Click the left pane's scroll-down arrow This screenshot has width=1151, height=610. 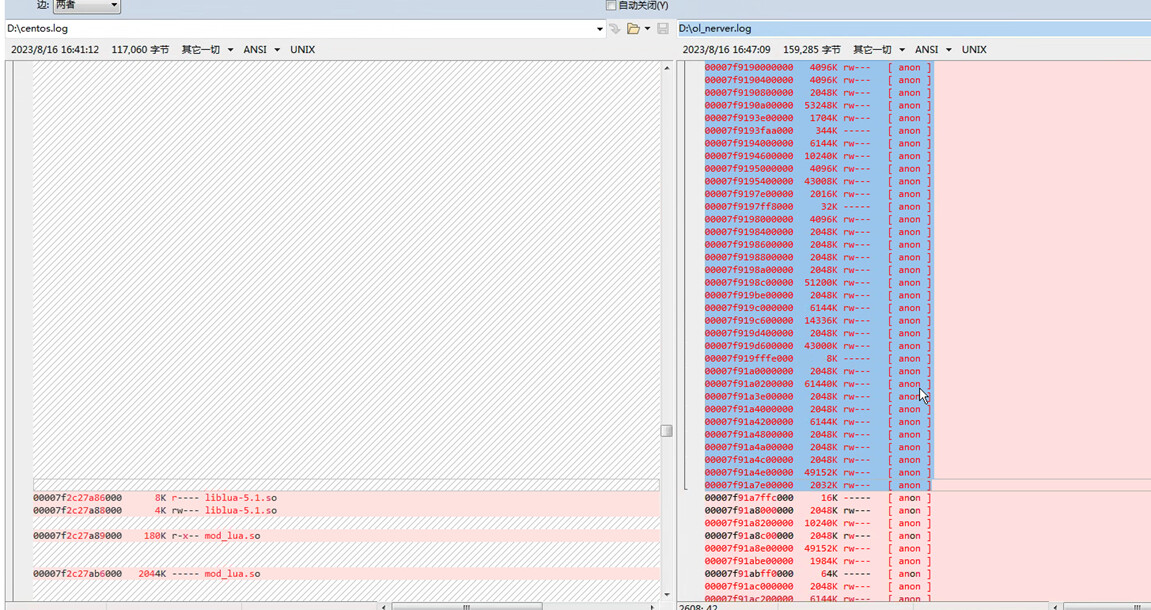pos(667,594)
